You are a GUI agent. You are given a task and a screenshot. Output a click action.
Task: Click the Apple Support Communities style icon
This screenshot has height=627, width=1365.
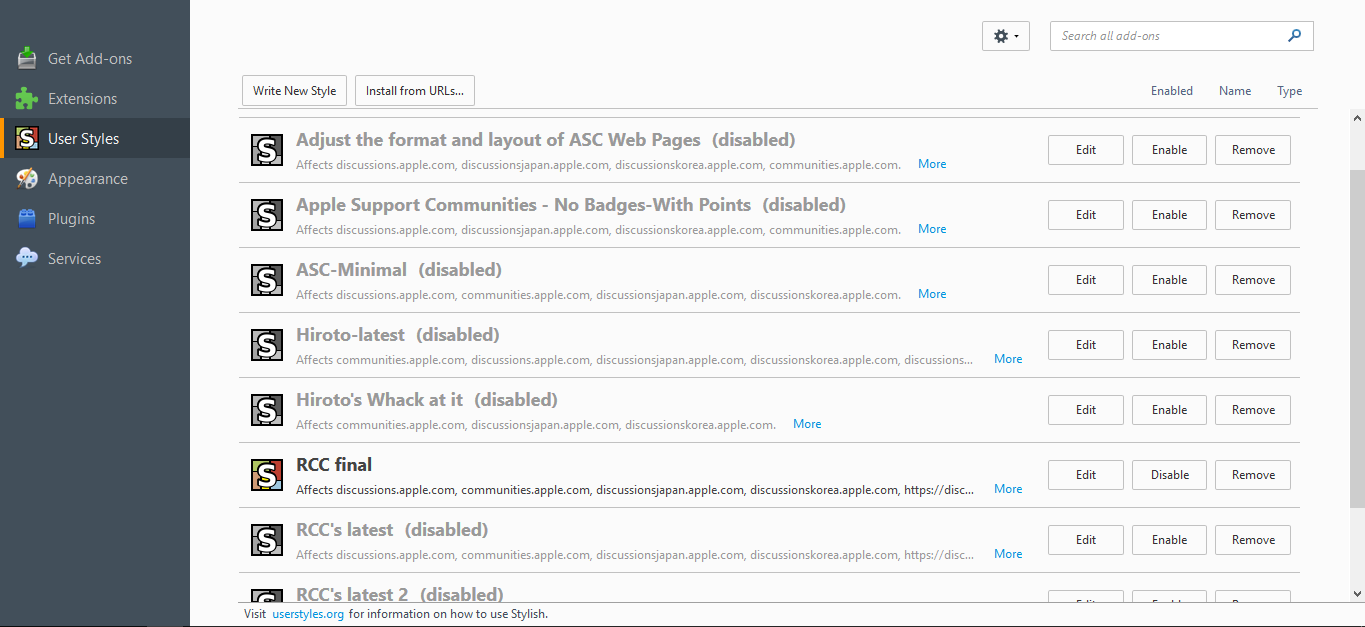click(x=266, y=215)
